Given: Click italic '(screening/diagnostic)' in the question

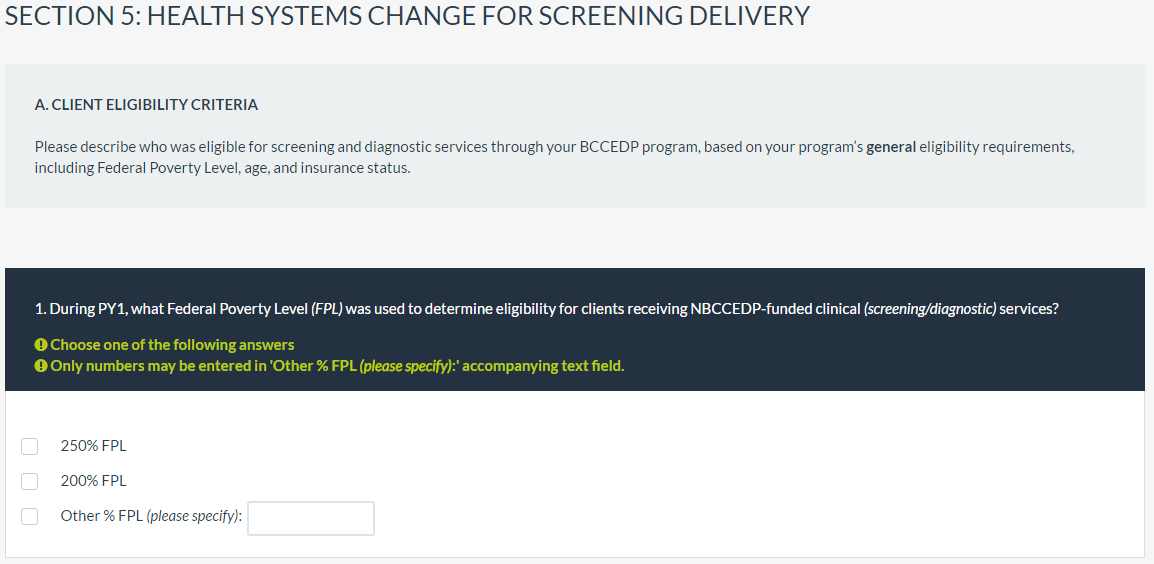Looking at the screenshot, I should coord(929,309).
